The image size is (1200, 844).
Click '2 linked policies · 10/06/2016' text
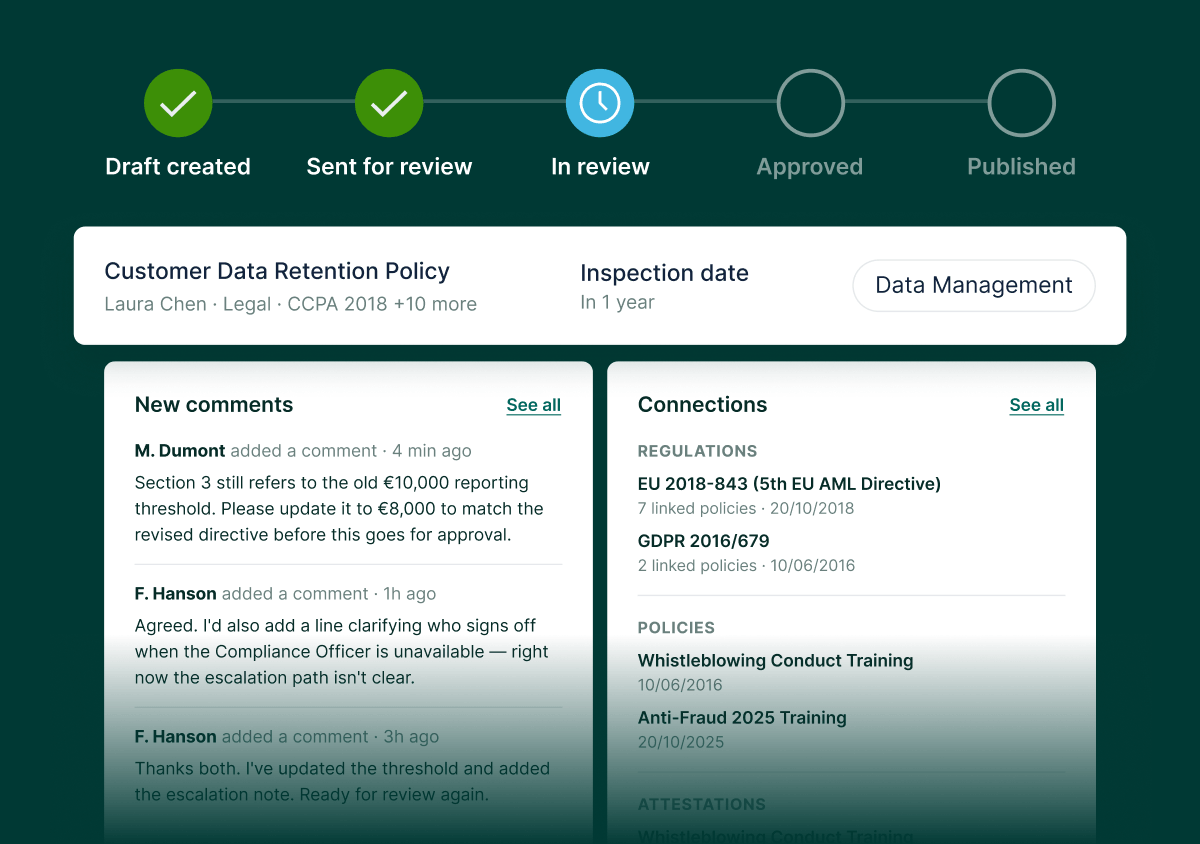pos(747,565)
